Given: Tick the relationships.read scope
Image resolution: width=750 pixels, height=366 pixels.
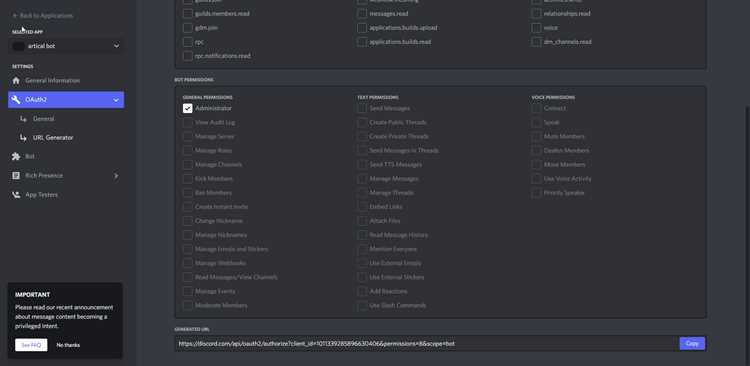Looking at the screenshot, I should pyautogui.click(x=537, y=13).
